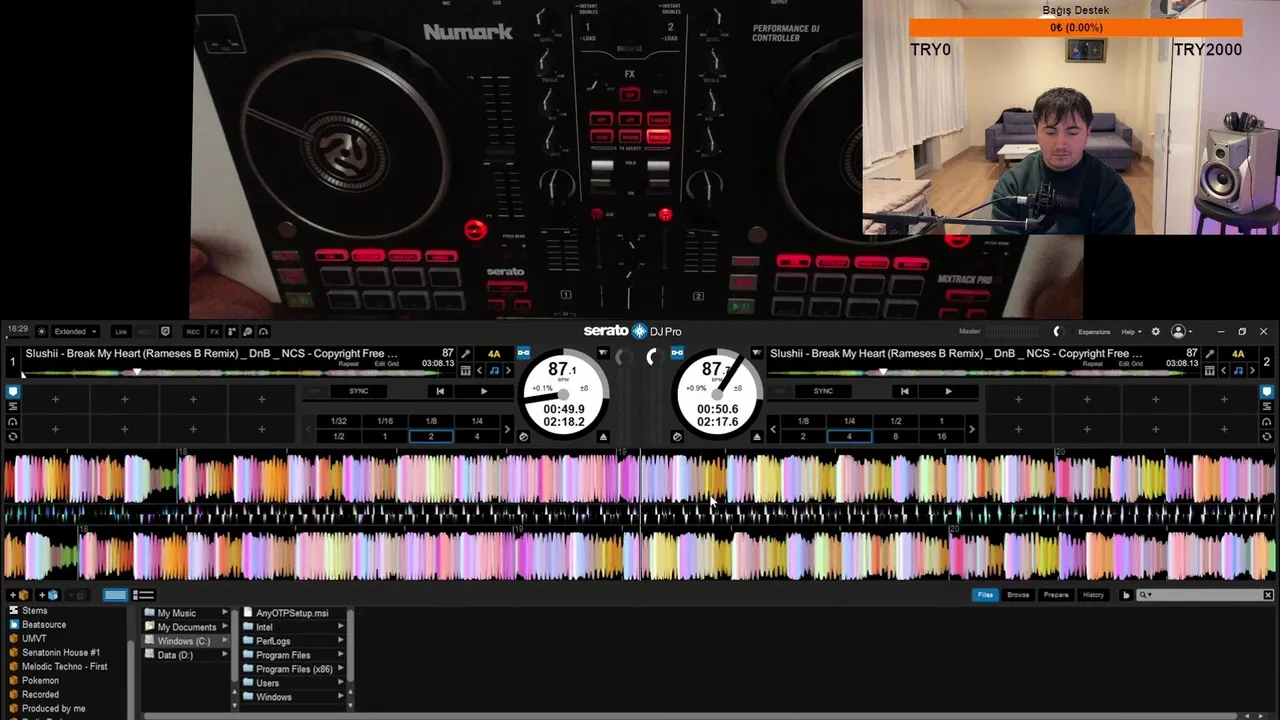Select the active 4 beat loop on deck 2
Screen dimensions: 1280x720
(x=849, y=436)
